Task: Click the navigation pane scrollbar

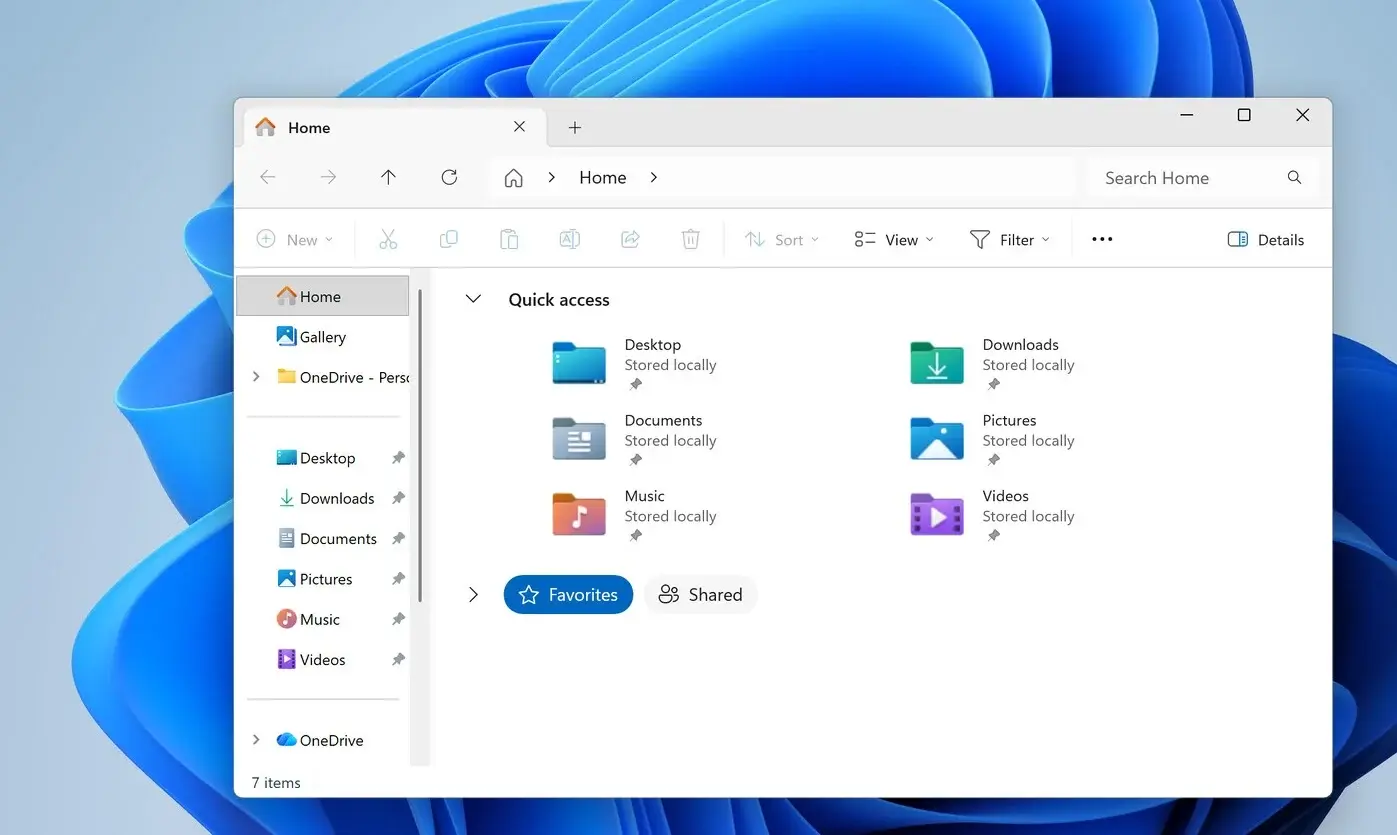Action: click(420, 445)
